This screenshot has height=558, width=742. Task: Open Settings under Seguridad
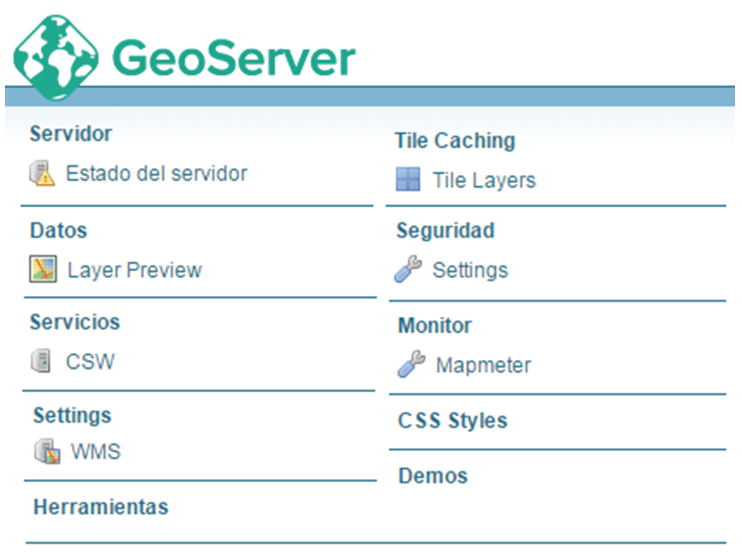[x=470, y=270]
